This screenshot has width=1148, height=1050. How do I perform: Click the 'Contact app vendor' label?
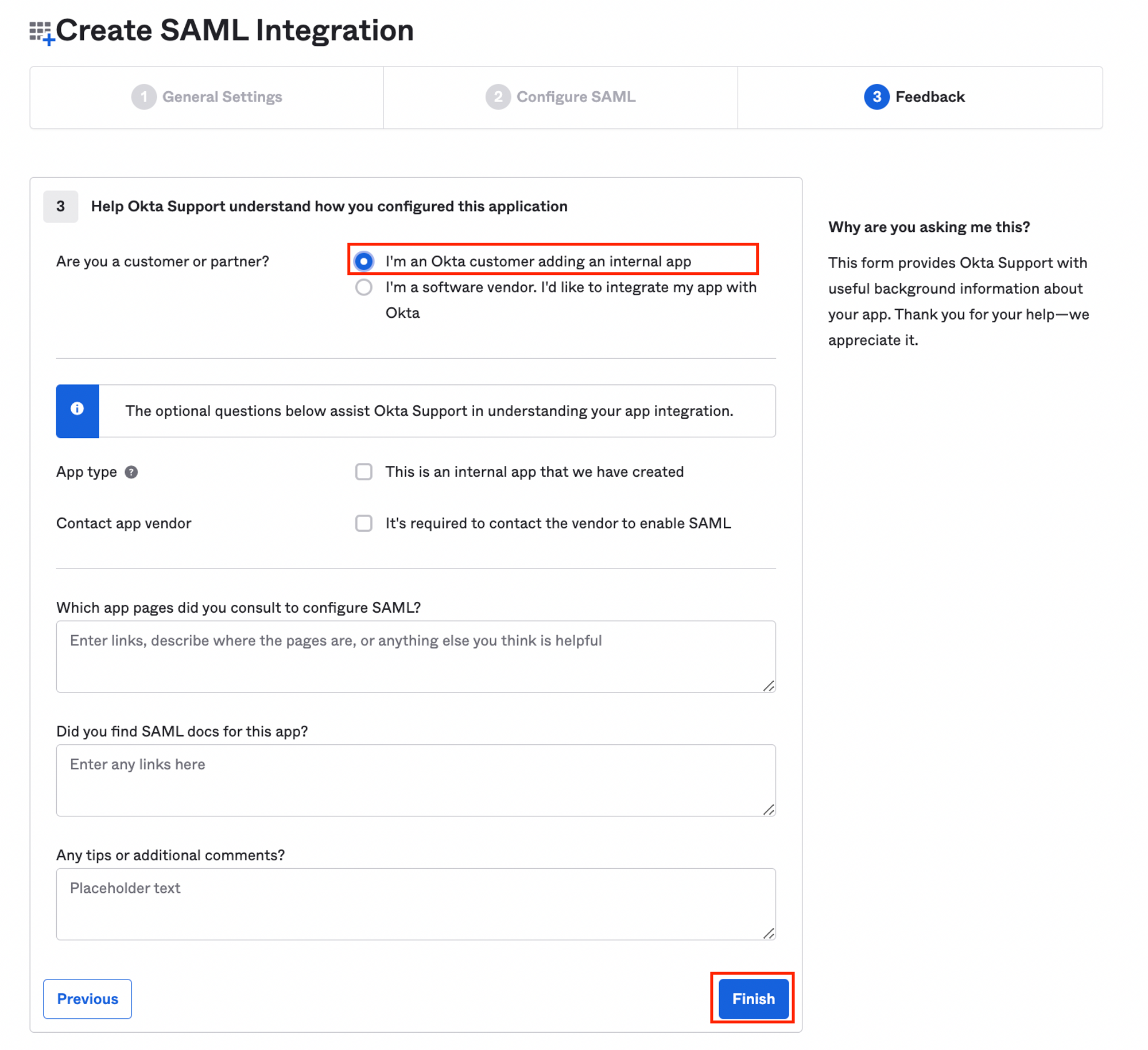pyautogui.click(x=124, y=523)
